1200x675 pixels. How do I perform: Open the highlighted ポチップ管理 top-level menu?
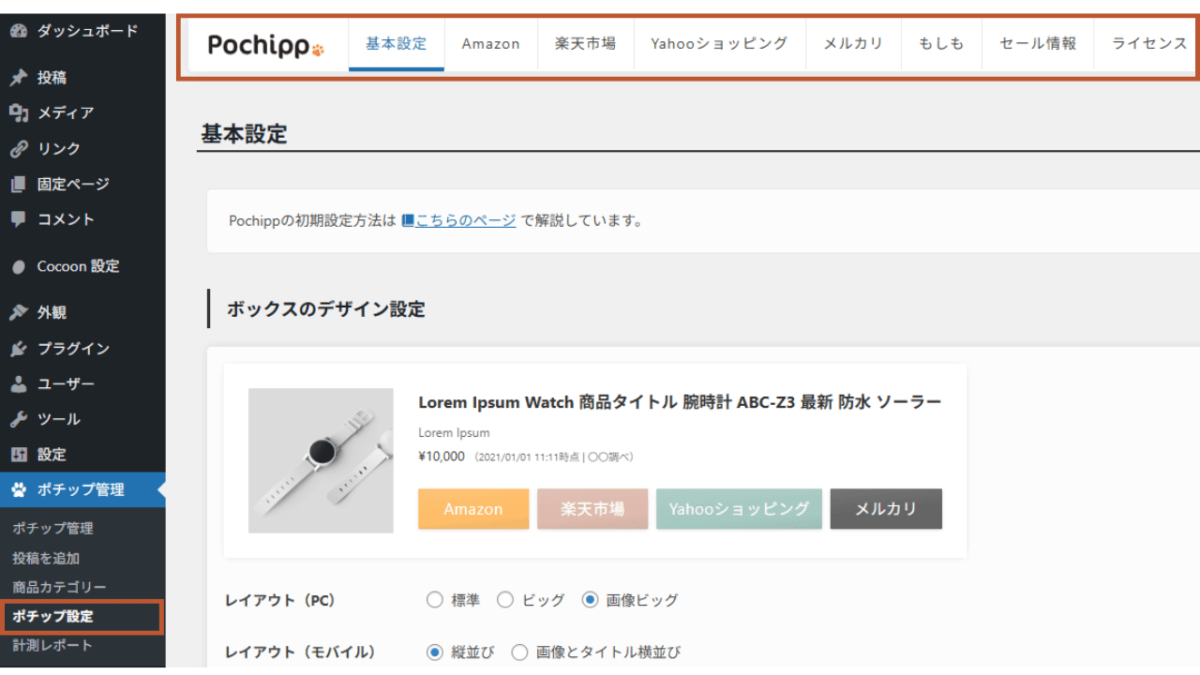(x=83, y=490)
